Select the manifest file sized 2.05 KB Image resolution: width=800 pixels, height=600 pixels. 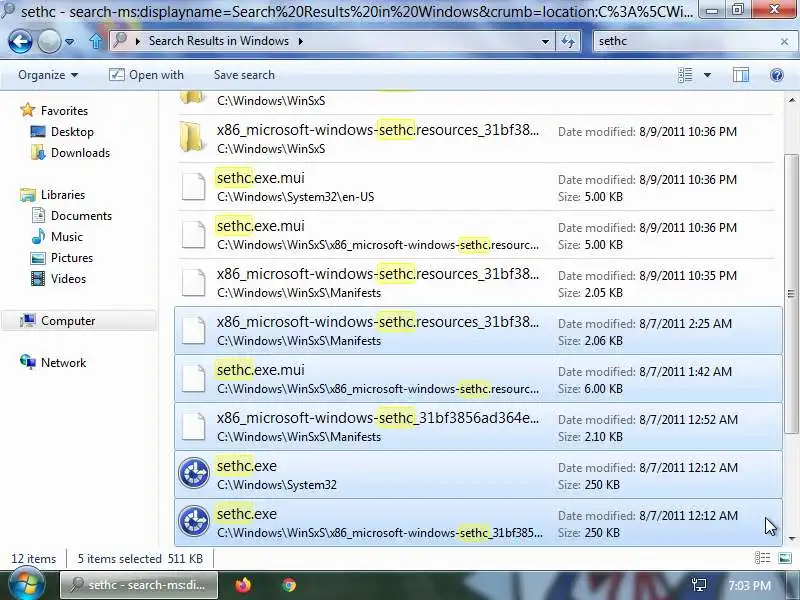[x=478, y=283]
